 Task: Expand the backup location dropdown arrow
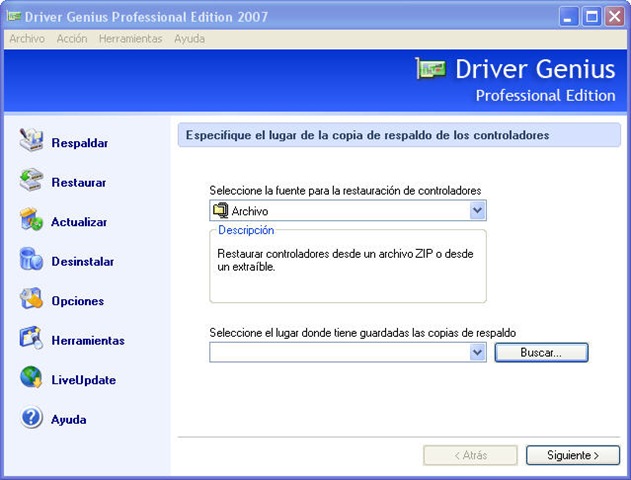(x=477, y=352)
